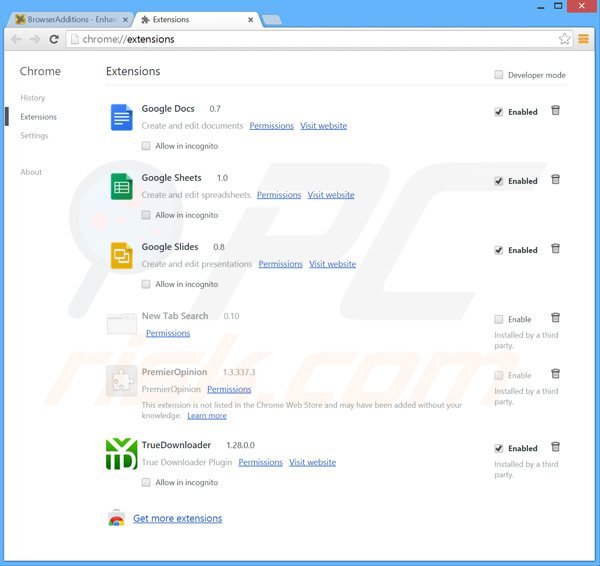Reload the page with the refresh button
This screenshot has width=600, height=566.
coord(54,39)
